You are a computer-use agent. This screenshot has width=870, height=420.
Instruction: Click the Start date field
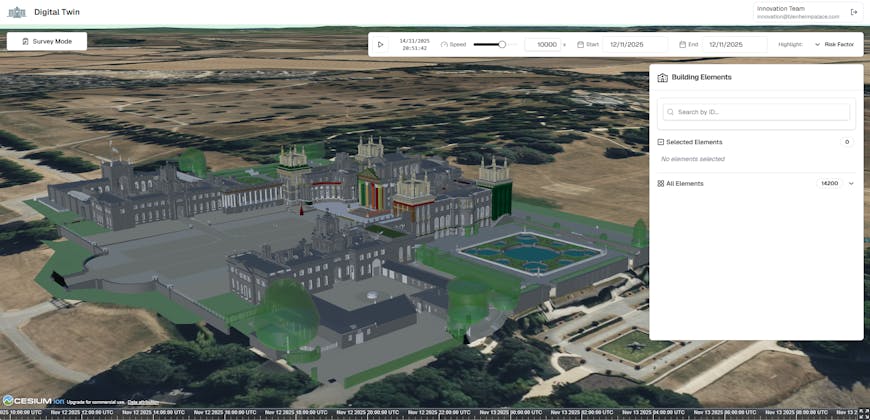[x=635, y=44]
